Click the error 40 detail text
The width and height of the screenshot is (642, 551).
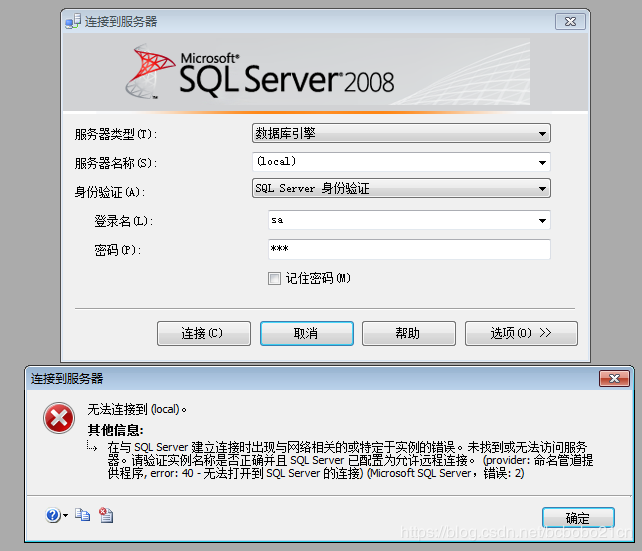tap(350, 460)
